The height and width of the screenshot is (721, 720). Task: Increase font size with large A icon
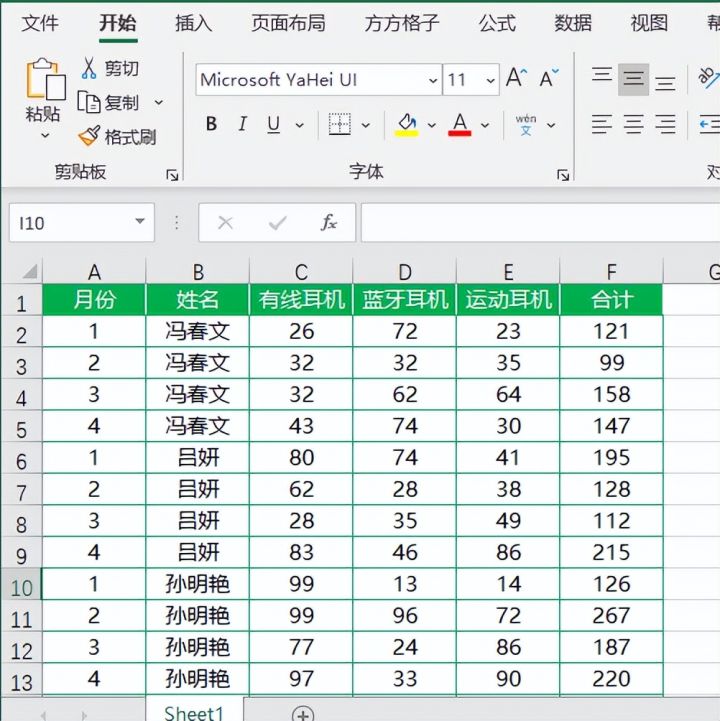tap(516, 78)
